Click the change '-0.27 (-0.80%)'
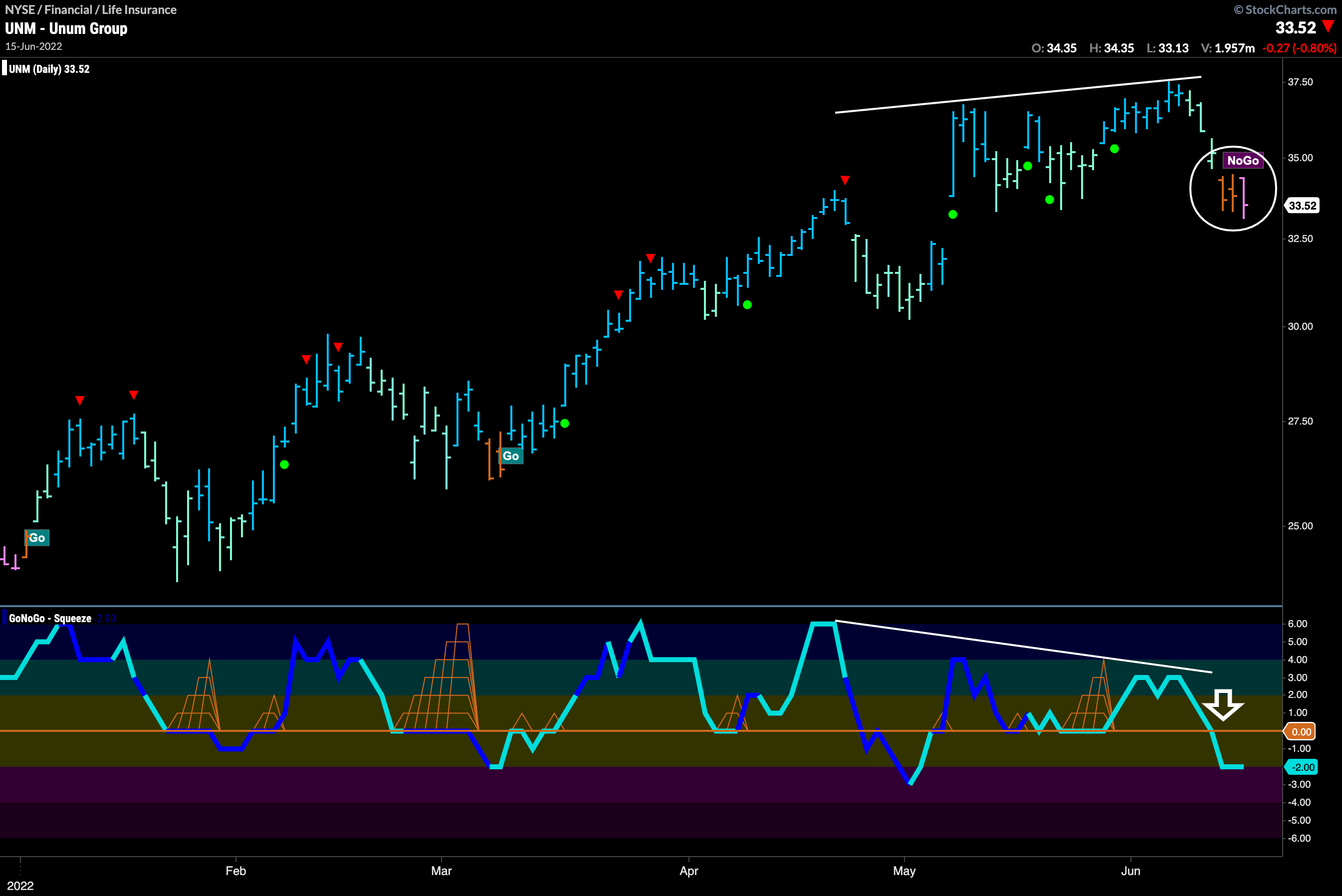Screen dimensions: 1342x896 (x=1299, y=48)
